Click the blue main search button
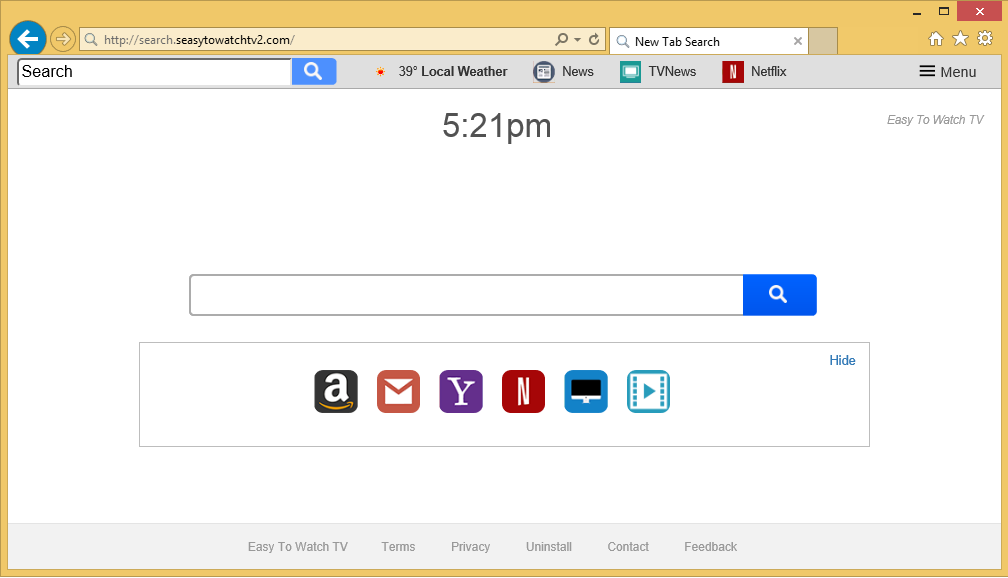This screenshot has width=1008, height=578. (779, 295)
